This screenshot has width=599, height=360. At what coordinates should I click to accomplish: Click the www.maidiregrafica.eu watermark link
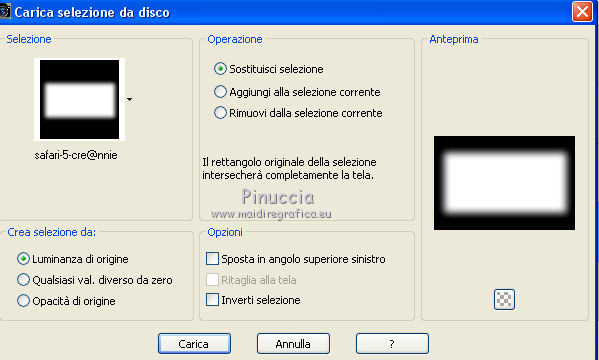point(271,214)
